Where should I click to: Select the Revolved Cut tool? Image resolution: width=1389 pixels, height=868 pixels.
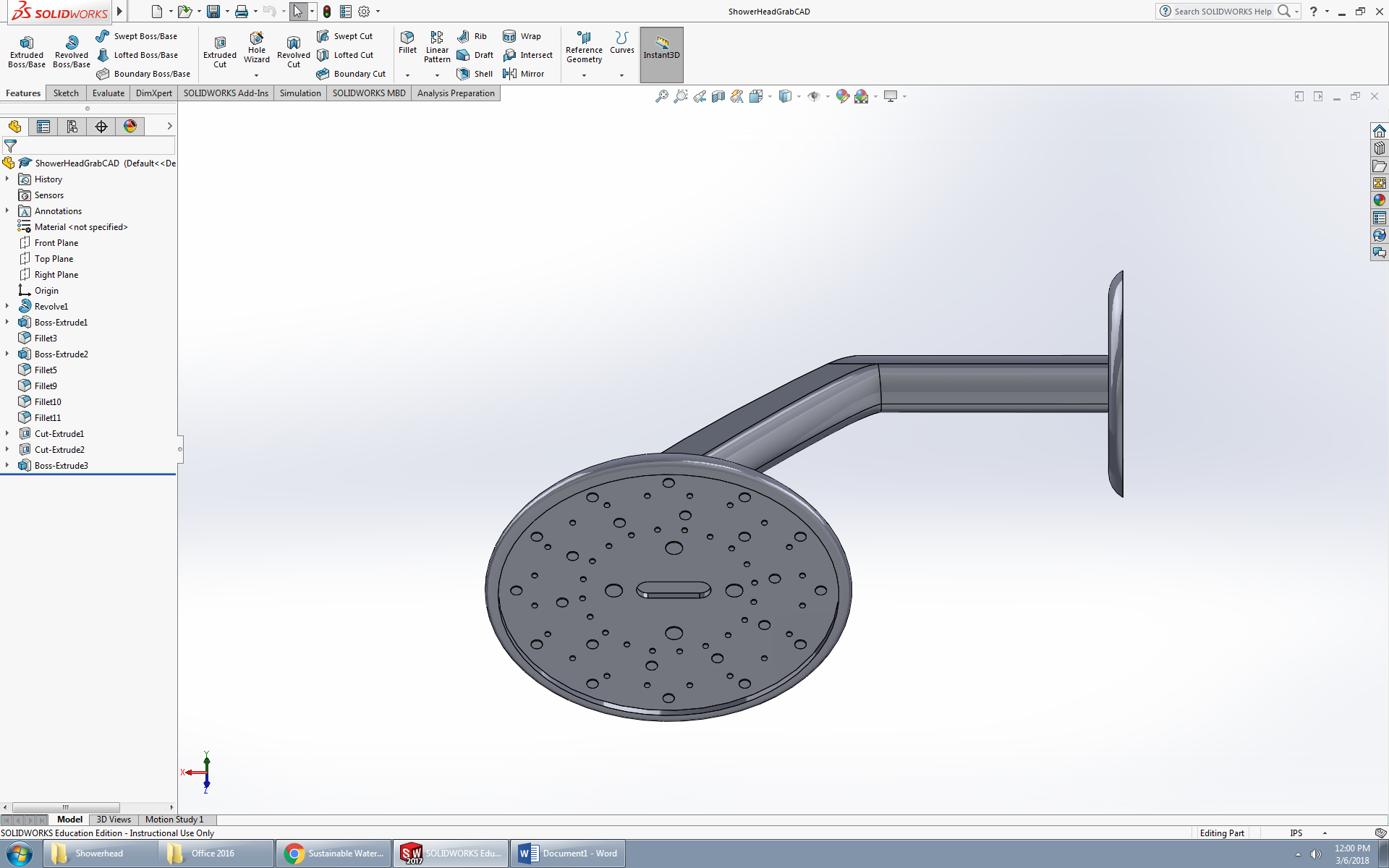pyautogui.click(x=294, y=51)
